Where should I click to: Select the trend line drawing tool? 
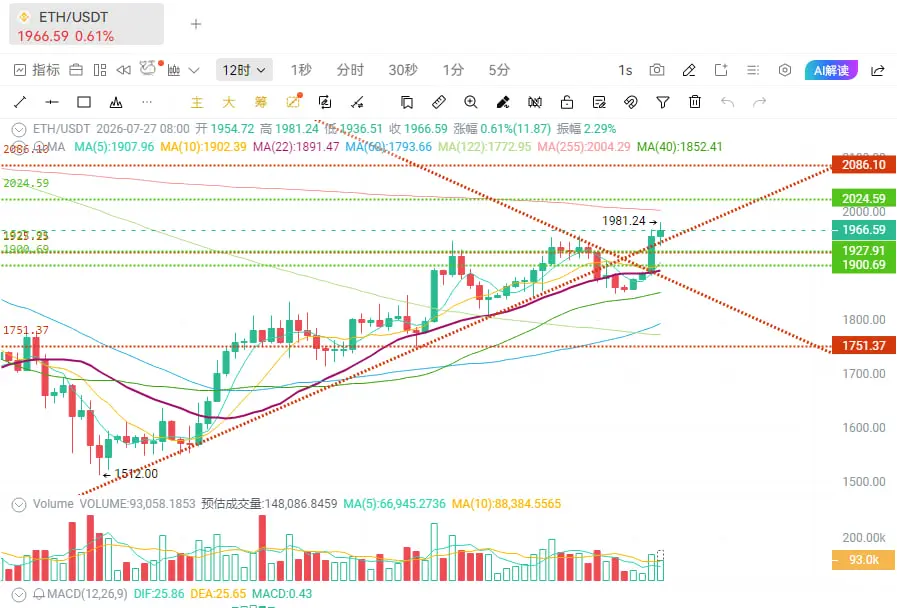20,102
